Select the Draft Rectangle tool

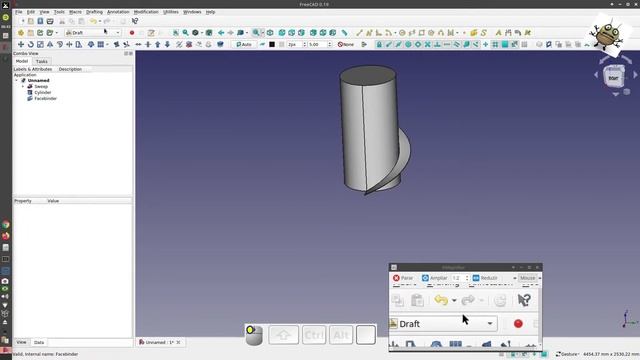pos(422,33)
